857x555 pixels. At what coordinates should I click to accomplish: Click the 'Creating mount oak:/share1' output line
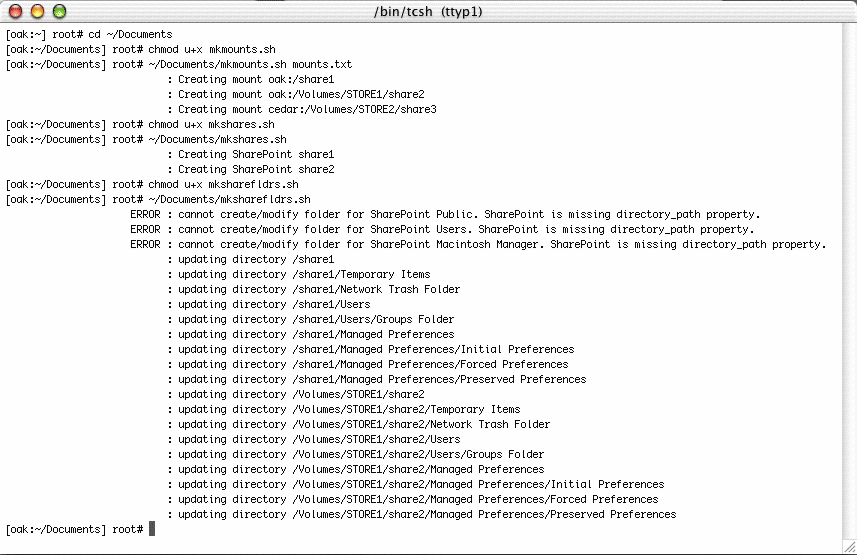(255, 79)
